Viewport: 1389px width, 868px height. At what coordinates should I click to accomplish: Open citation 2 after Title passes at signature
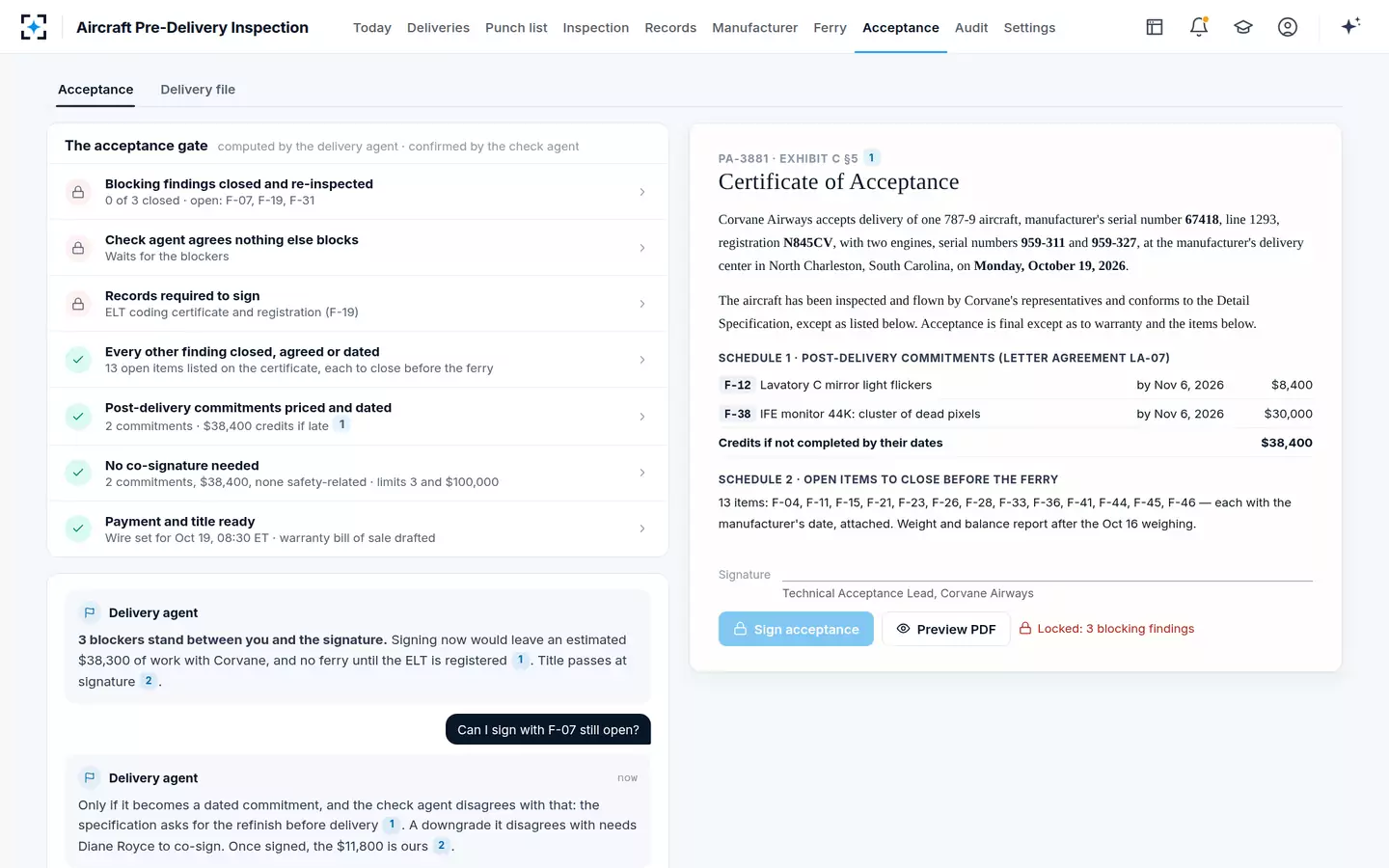[149, 681]
